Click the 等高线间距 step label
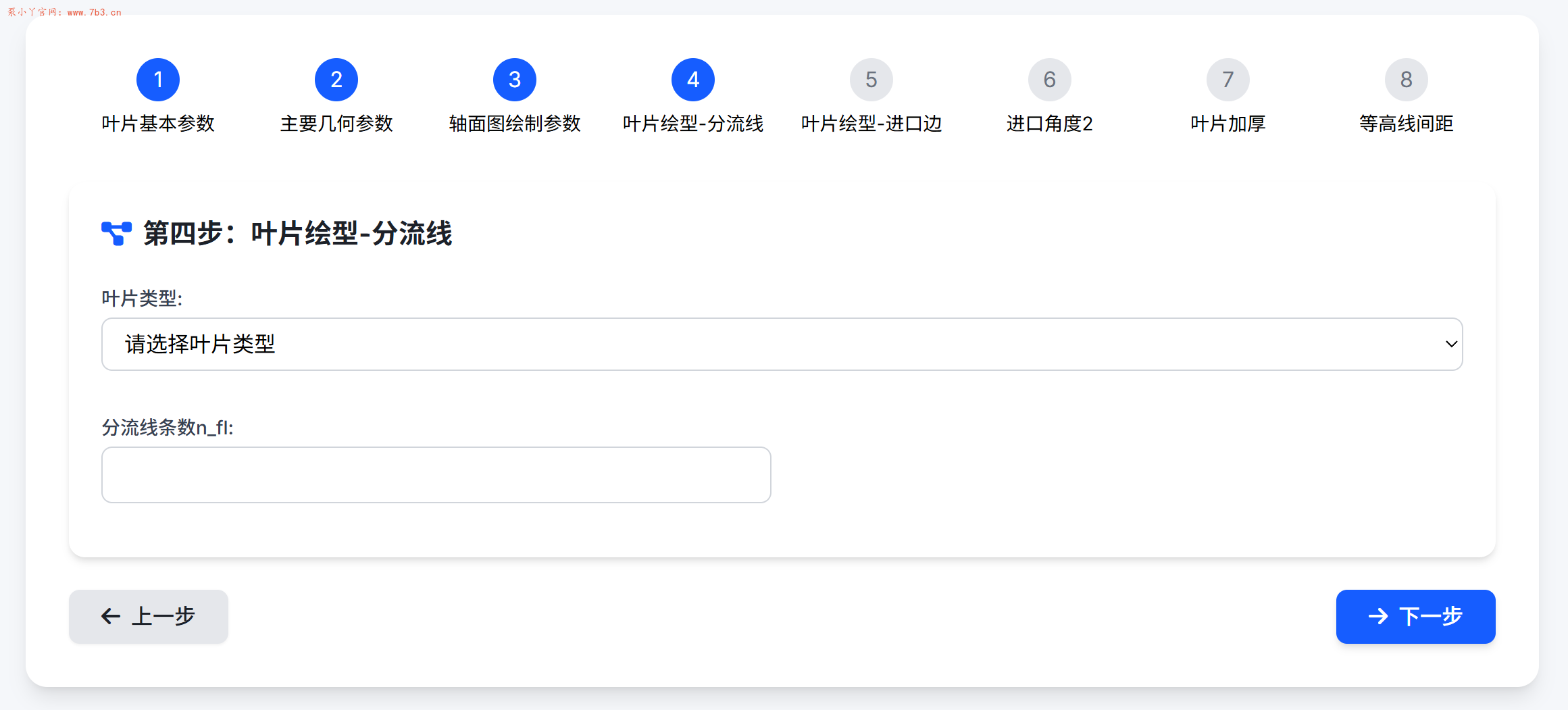1568x710 pixels. point(1407,124)
